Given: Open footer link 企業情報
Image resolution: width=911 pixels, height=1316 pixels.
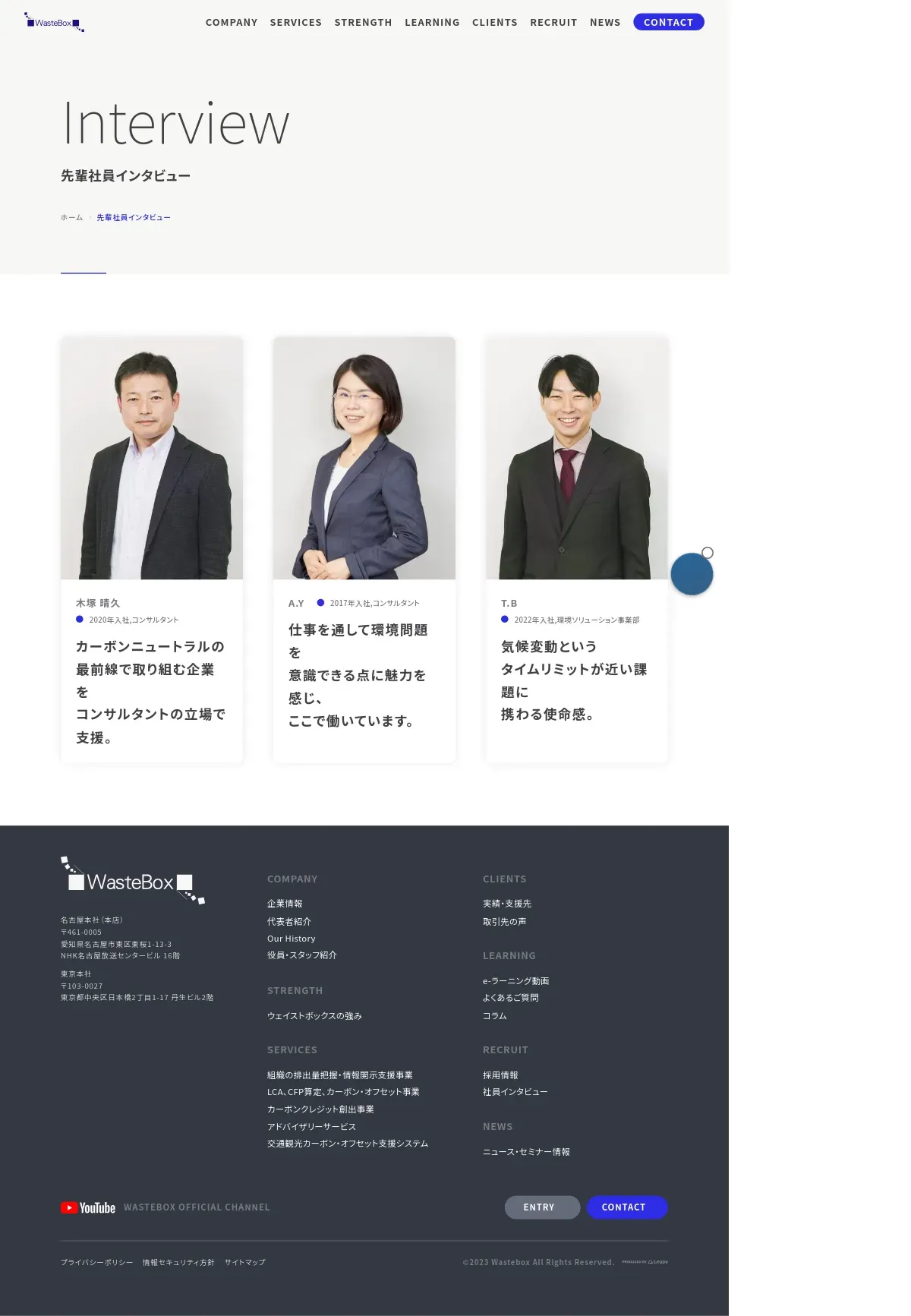Looking at the screenshot, I should coord(285,904).
